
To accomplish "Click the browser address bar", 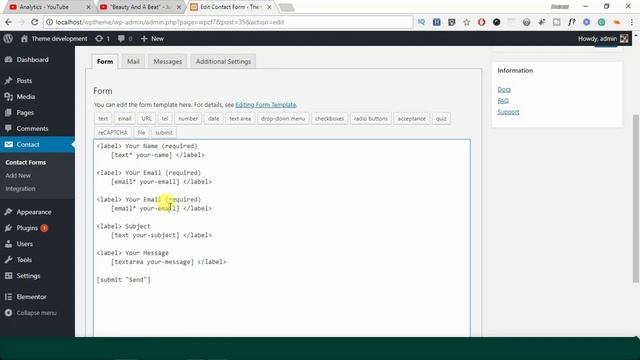I will 229,22.
